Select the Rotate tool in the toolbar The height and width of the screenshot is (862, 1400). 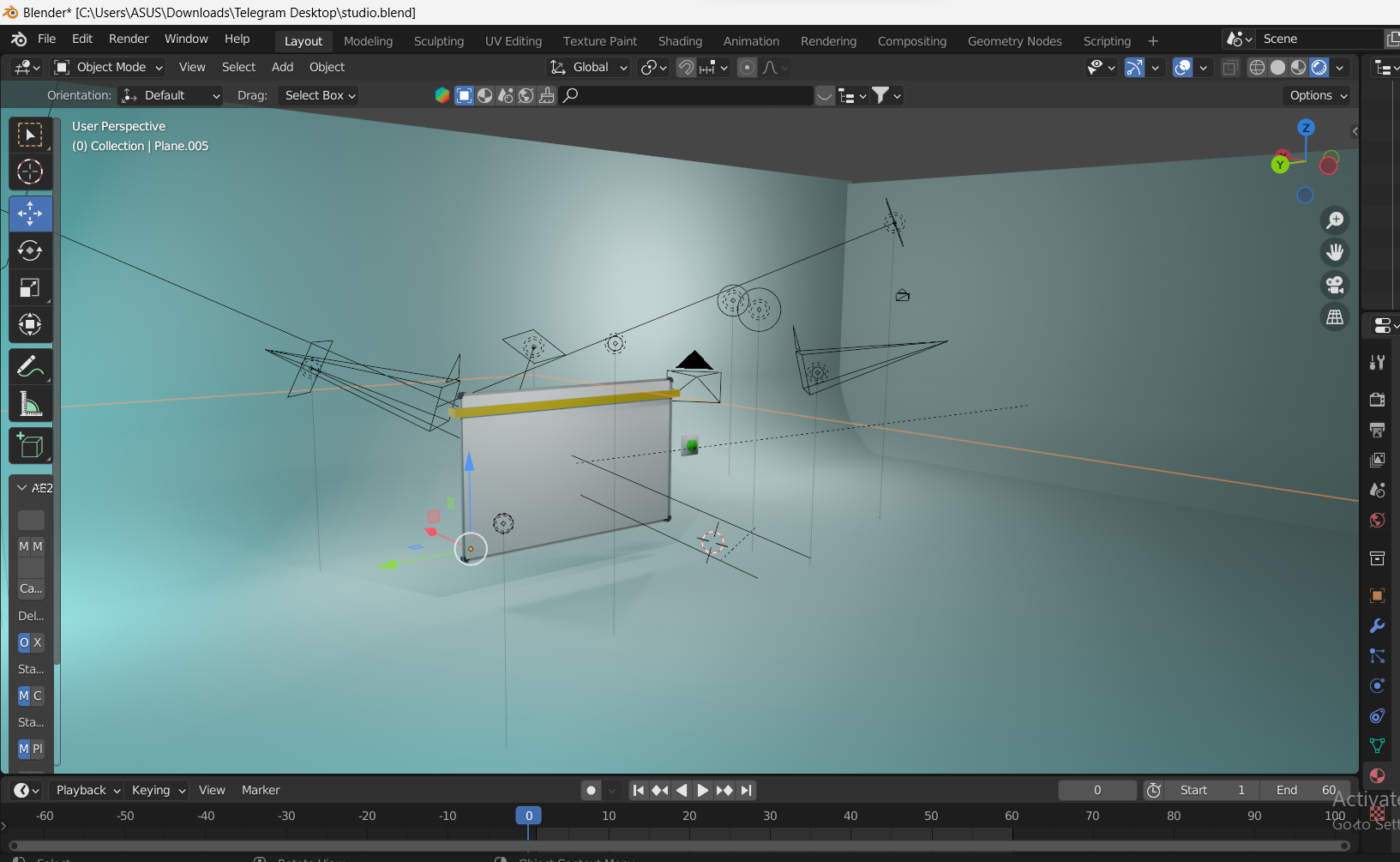click(30, 250)
